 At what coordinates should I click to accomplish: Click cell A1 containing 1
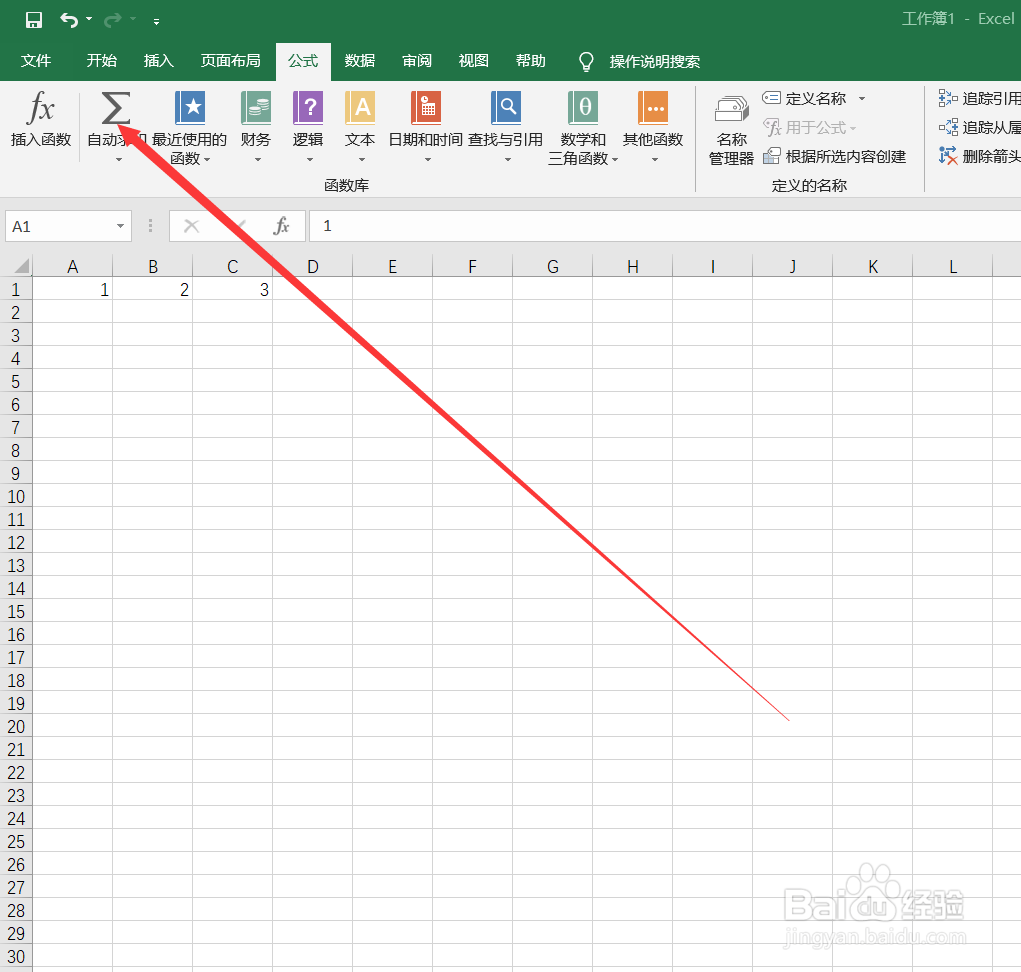(72, 289)
